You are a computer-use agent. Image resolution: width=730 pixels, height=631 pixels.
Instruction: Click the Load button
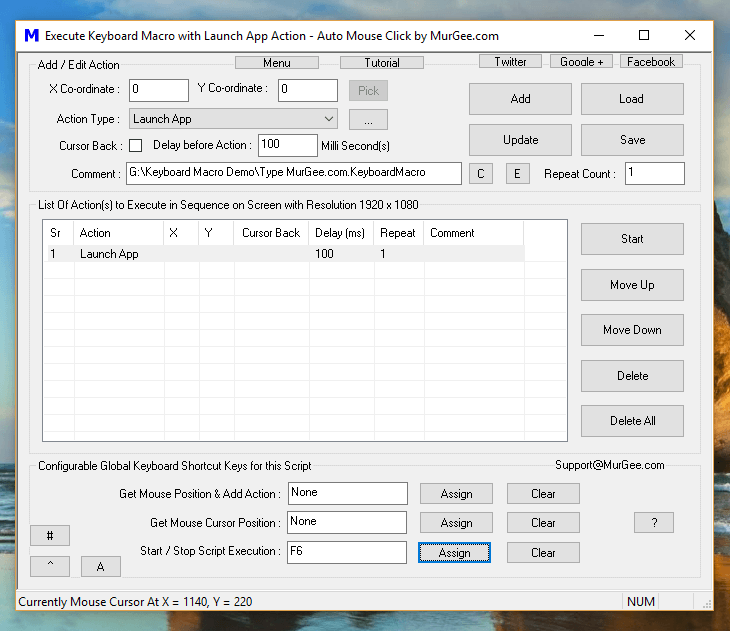point(632,99)
